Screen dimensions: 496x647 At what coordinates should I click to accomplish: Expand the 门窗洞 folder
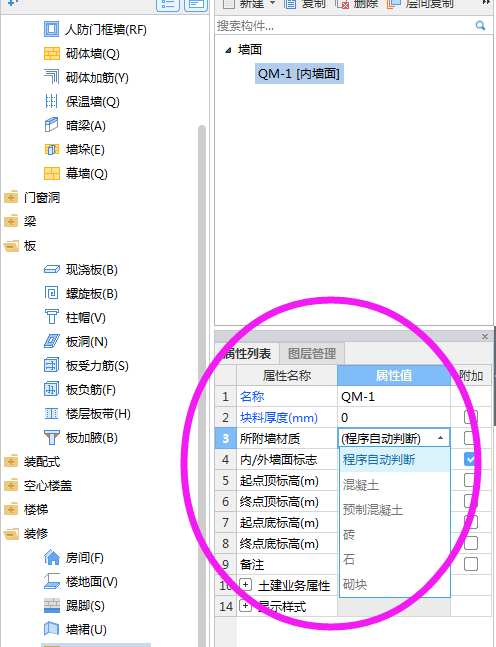tap(11, 197)
